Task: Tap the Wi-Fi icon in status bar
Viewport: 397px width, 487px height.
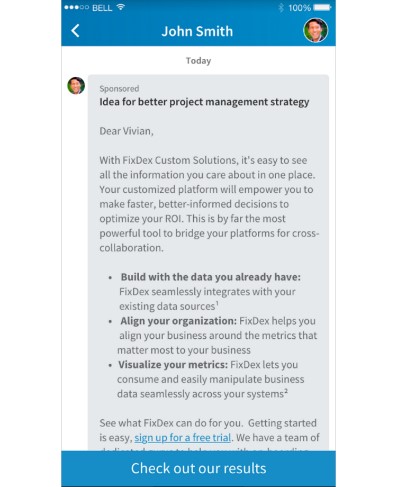Action: point(121,7)
